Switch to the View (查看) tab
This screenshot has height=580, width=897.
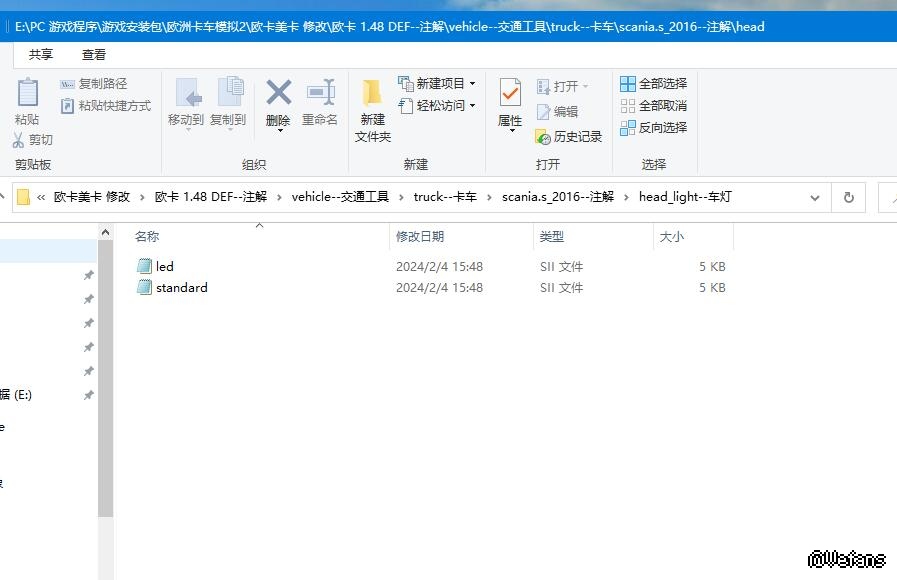pyautogui.click(x=94, y=55)
